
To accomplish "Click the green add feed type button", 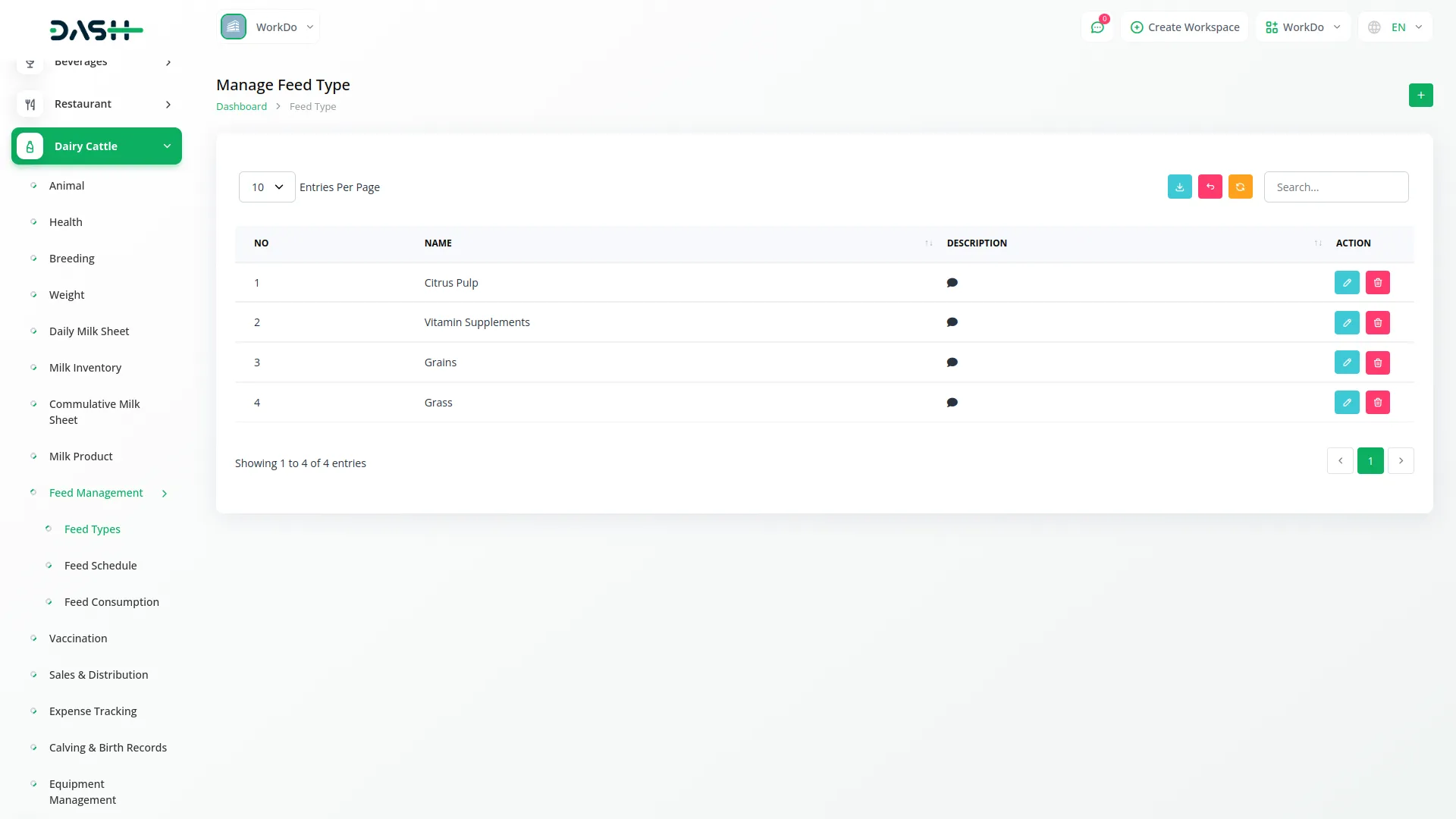I will pyautogui.click(x=1420, y=96).
